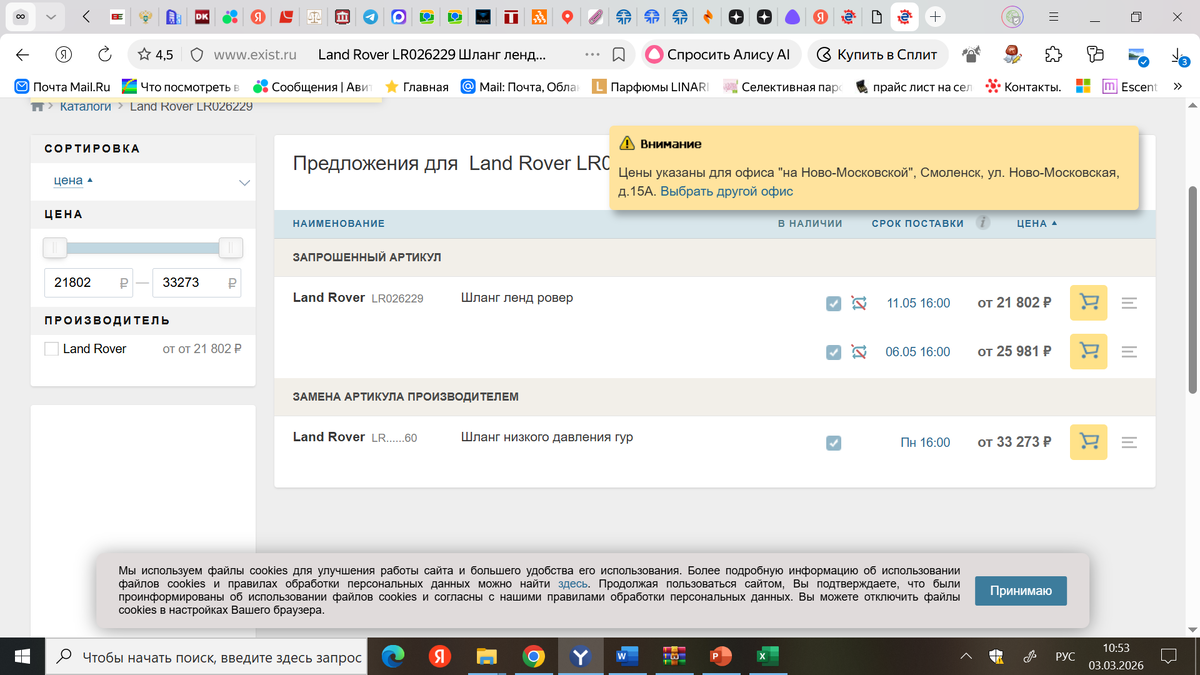
Task: Accept cookies with the Принимаю button
Action: pyautogui.click(x=1021, y=591)
